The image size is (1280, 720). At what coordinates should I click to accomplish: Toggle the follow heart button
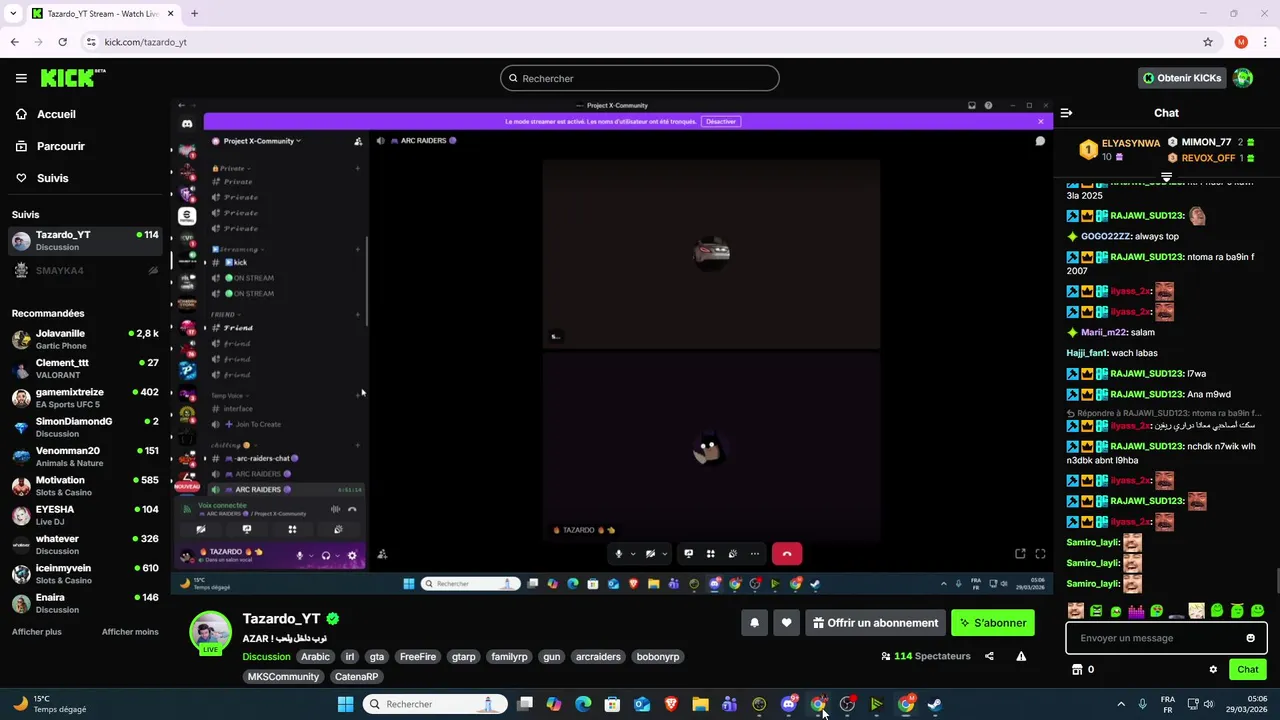[x=786, y=623]
